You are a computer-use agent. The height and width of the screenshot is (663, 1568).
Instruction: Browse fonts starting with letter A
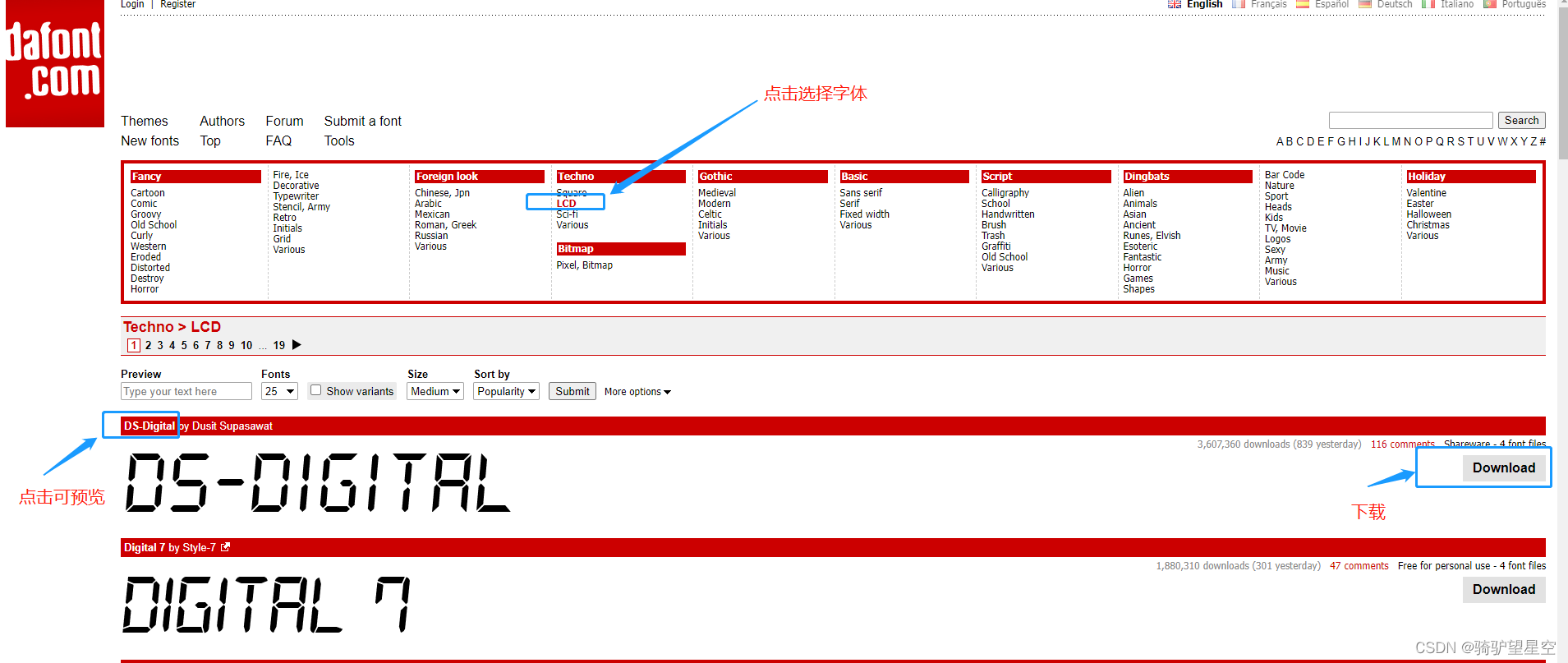tap(1280, 141)
